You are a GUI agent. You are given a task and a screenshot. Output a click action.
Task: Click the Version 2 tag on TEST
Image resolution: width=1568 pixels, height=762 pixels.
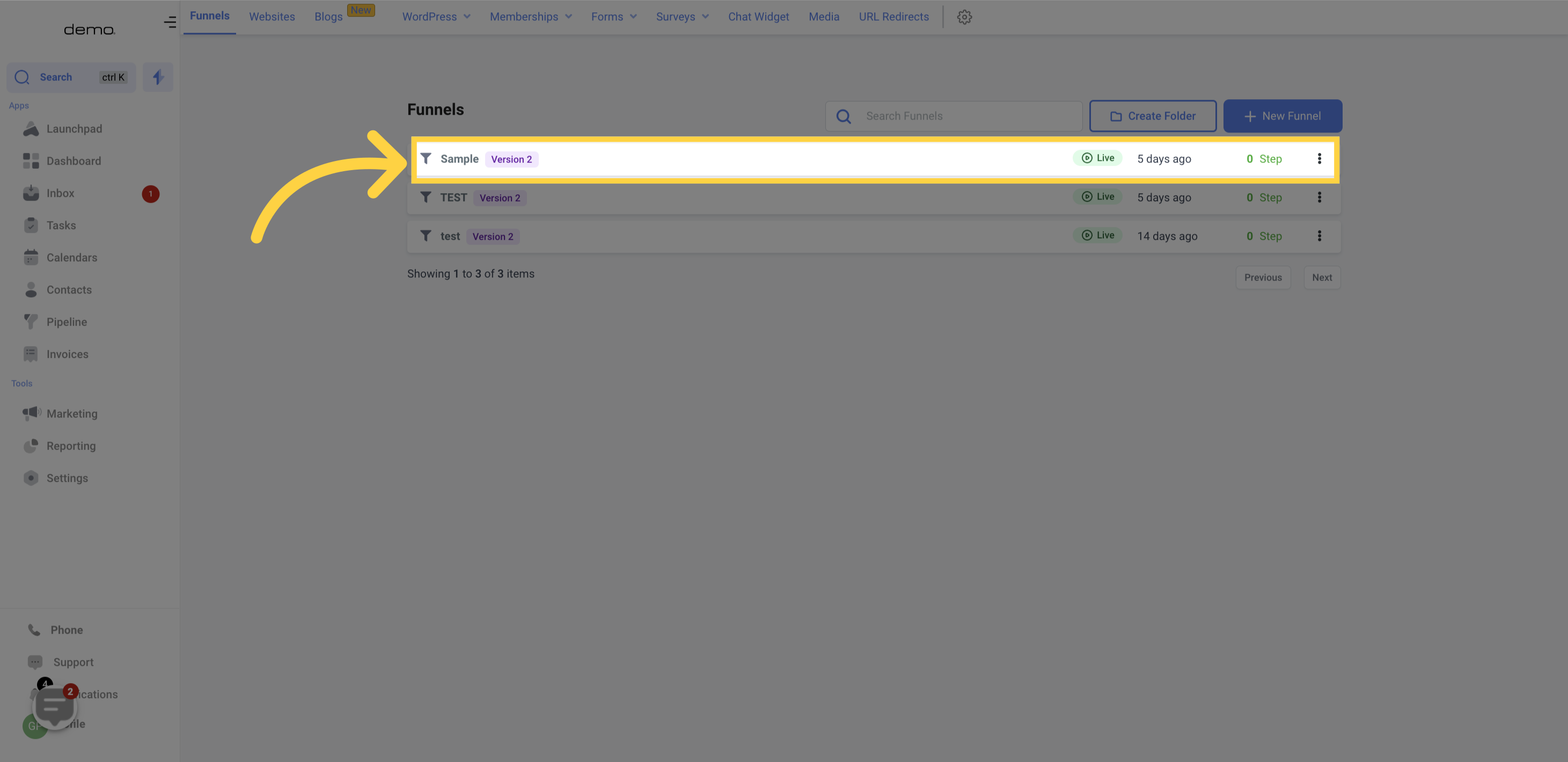[500, 198]
